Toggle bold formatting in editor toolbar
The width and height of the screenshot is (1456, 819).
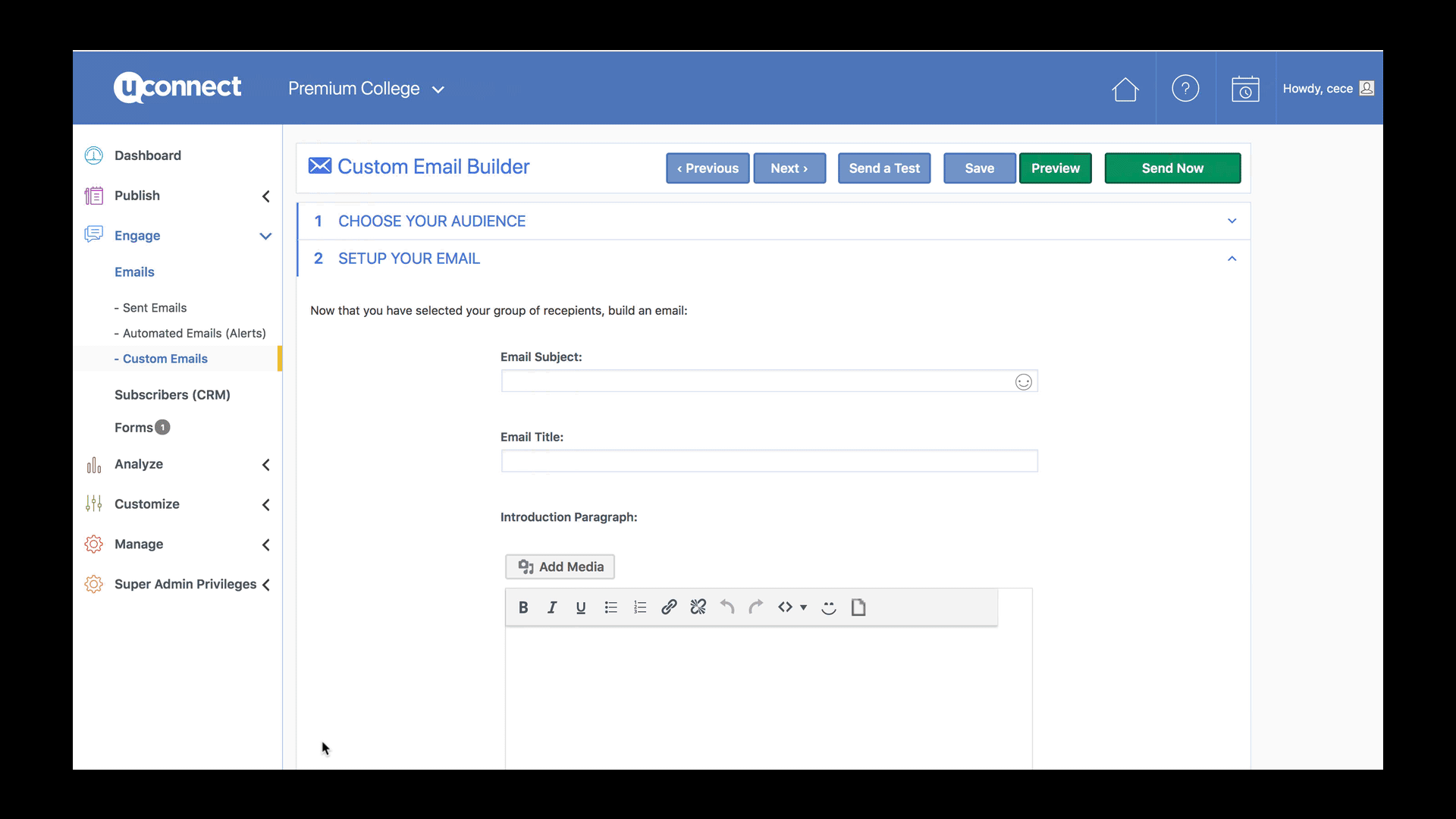pyautogui.click(x=523, y=607)
